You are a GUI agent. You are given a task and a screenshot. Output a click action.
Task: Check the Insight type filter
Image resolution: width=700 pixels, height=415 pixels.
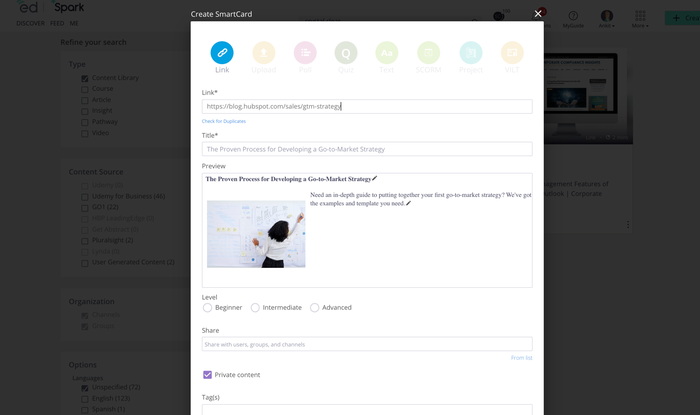[x=85, y=111]
